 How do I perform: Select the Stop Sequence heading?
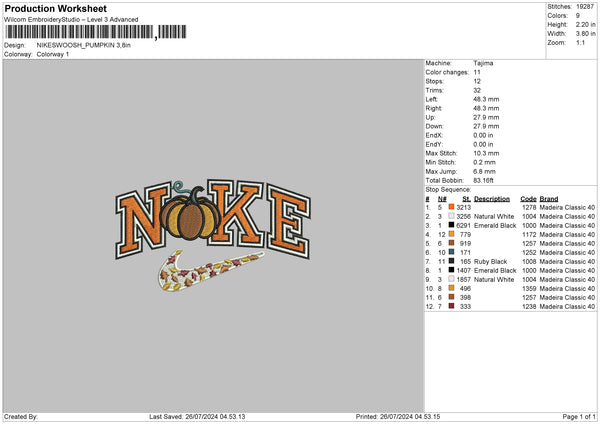coord(448,189)
